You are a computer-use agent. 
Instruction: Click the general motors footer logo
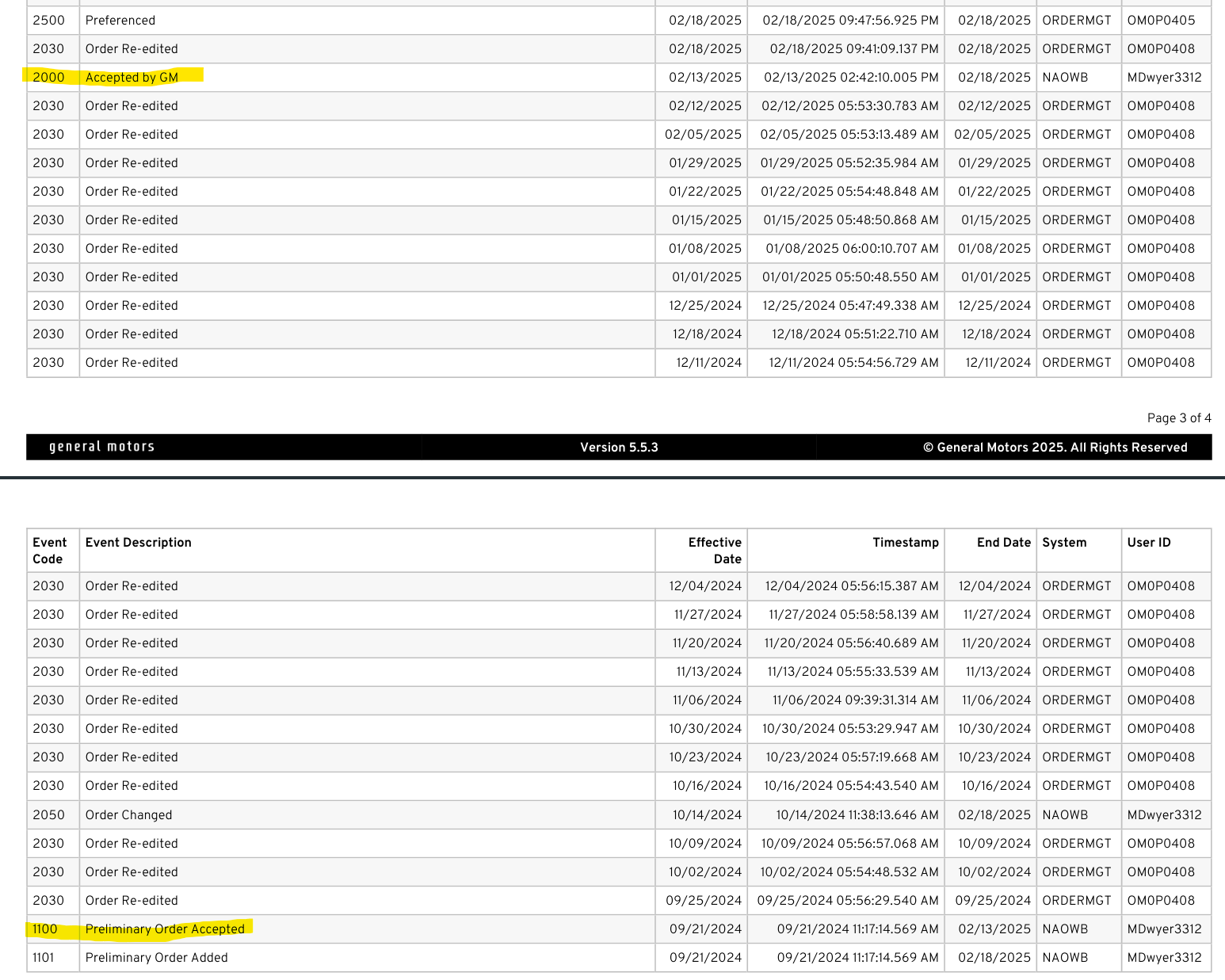[x=101, y=447]
